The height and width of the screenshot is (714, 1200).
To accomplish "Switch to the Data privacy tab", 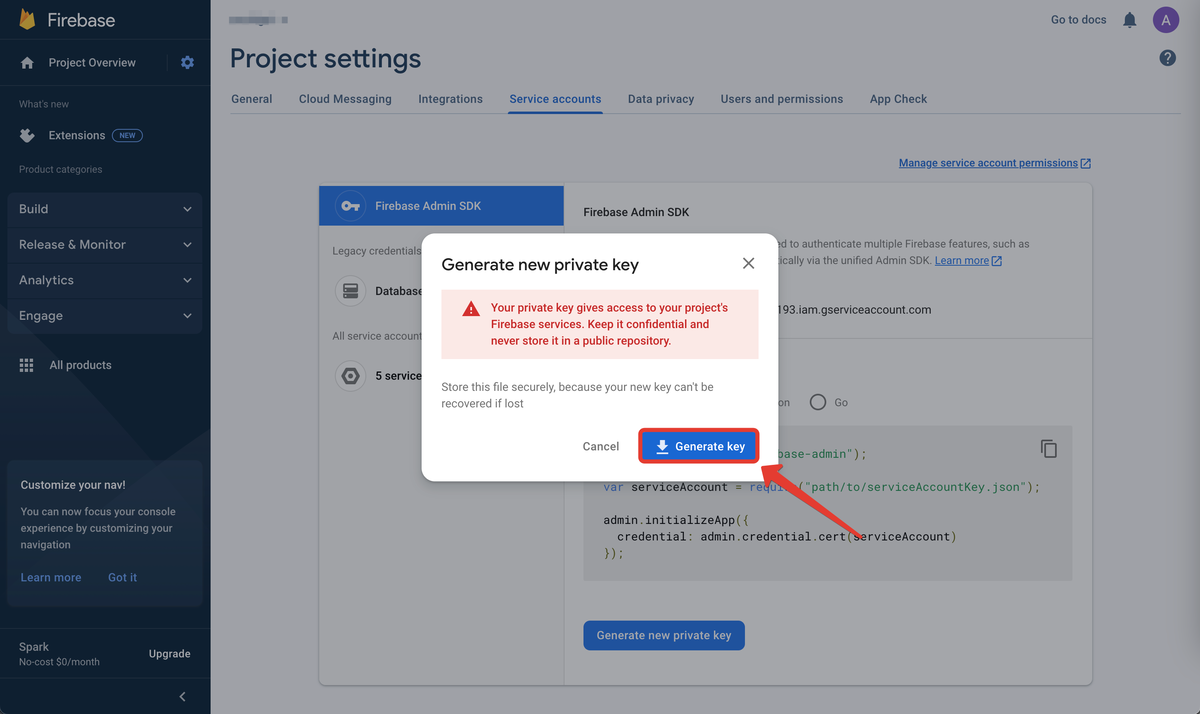I will coord(661,99).
